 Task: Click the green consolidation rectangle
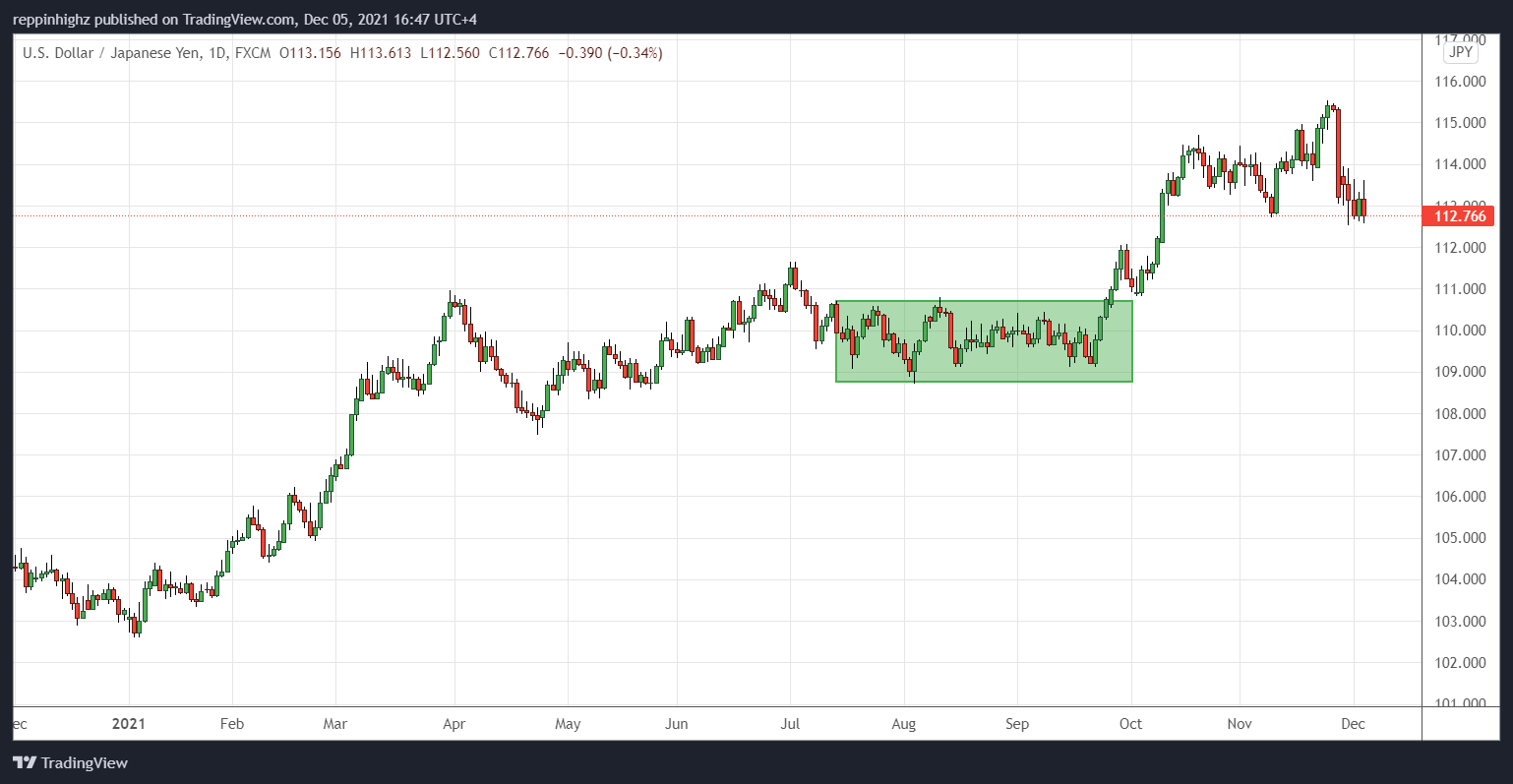(x=984, y=341)
